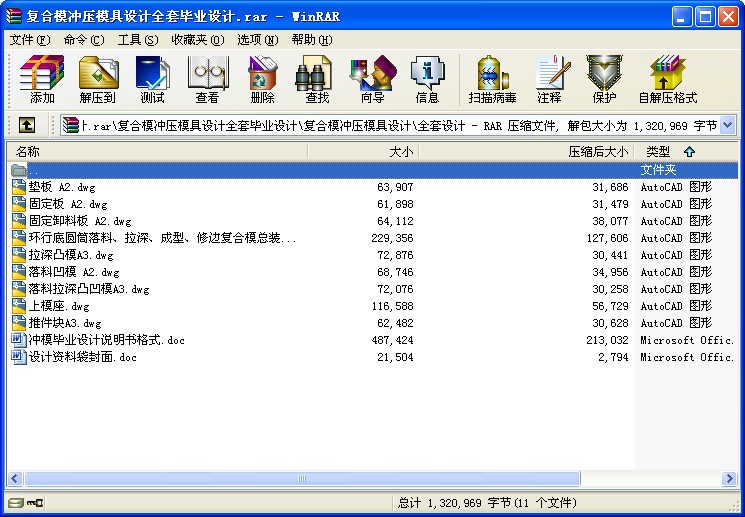Open the Comment (注释) toolbar icon
The height and width of the screenshot is (517, 745).
click(549, 80)
